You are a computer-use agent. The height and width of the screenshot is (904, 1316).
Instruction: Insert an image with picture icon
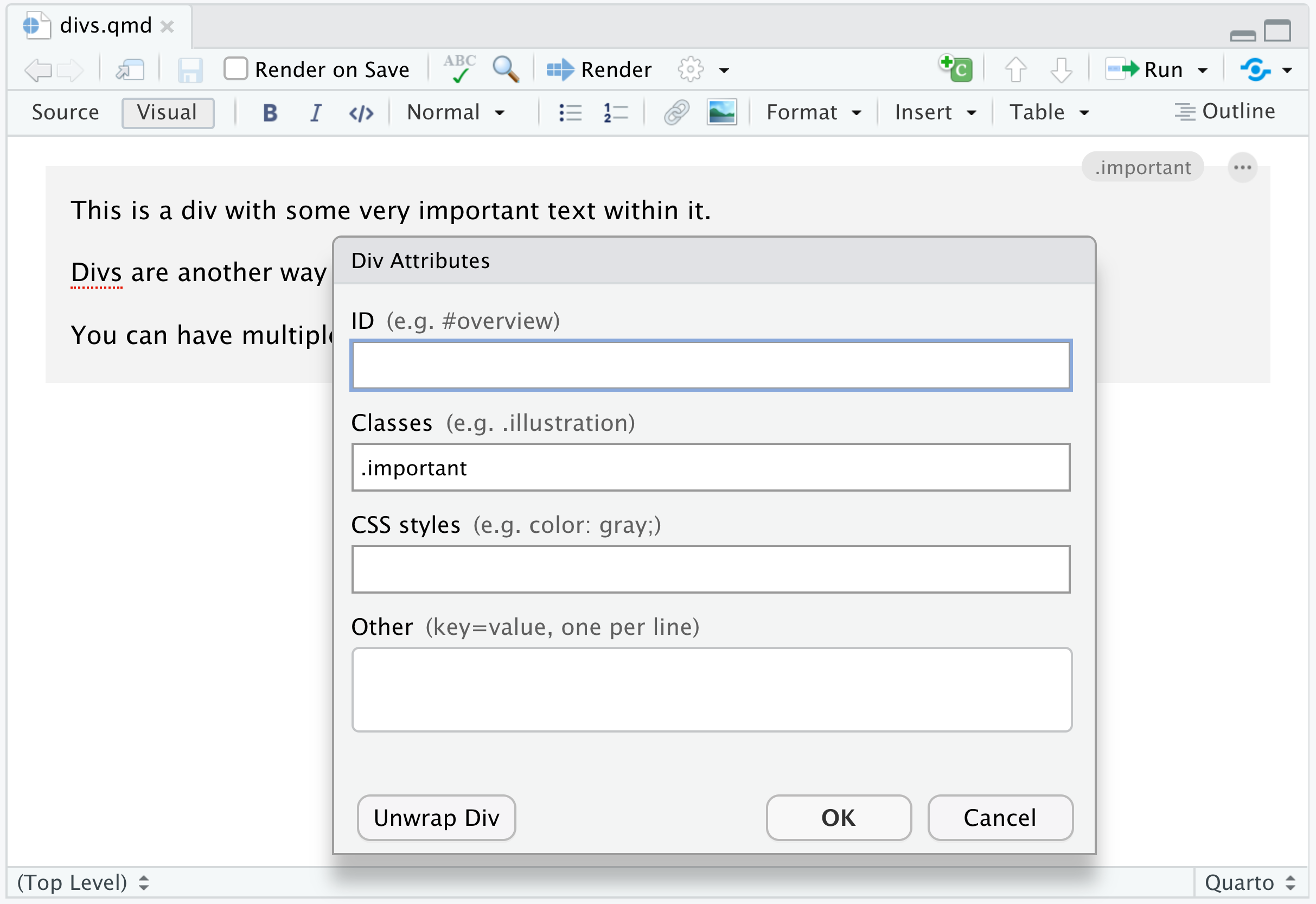coord(721,112)
